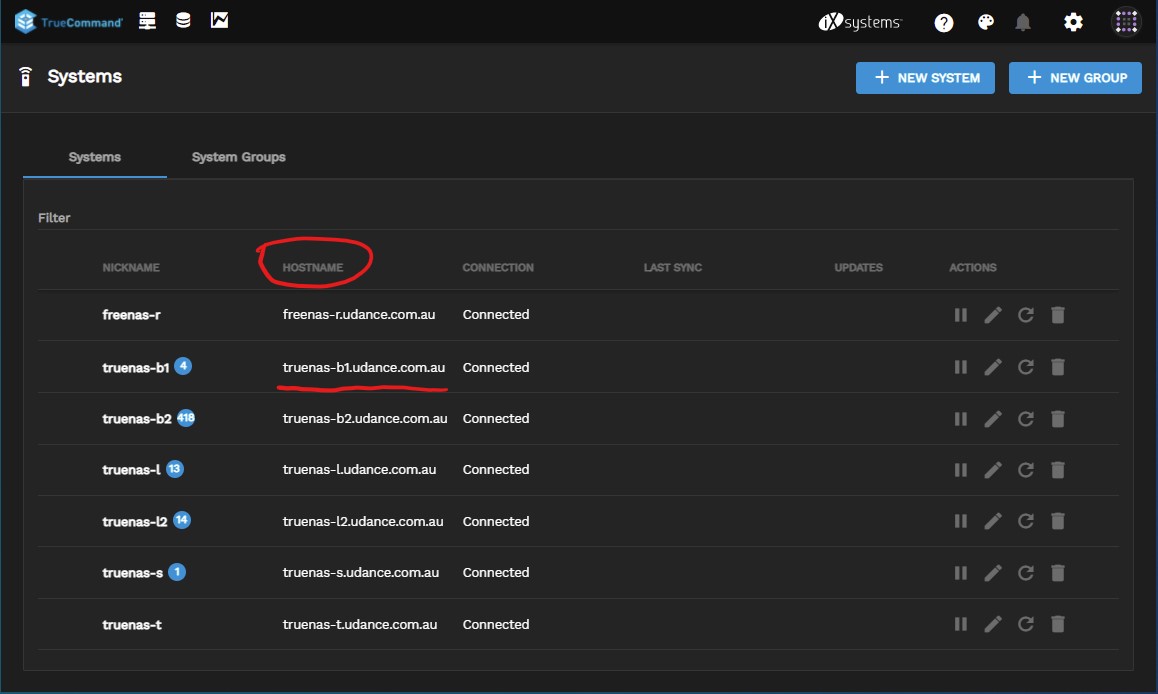Click the 418 alerts badge on truenas-b2
The image size is (1158, 694).
186,418
